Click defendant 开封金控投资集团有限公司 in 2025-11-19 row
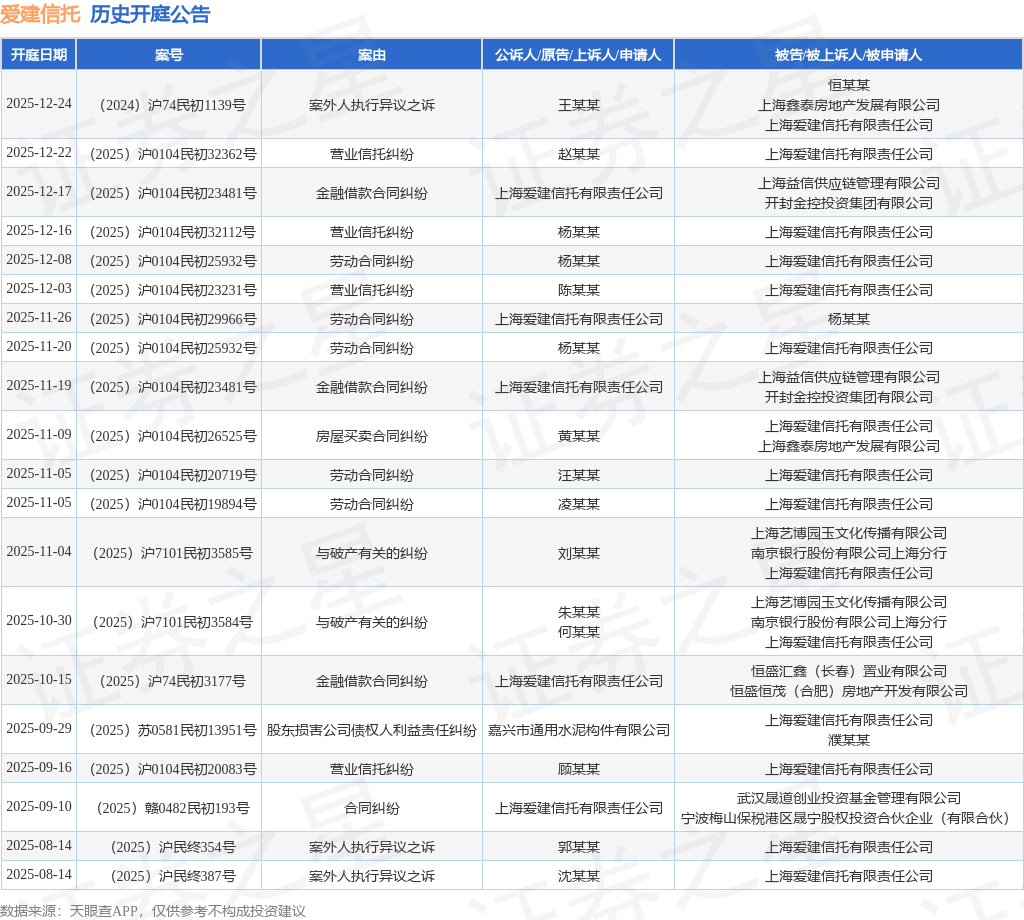This screenshot has height=920, width=1024. point(848,397)
